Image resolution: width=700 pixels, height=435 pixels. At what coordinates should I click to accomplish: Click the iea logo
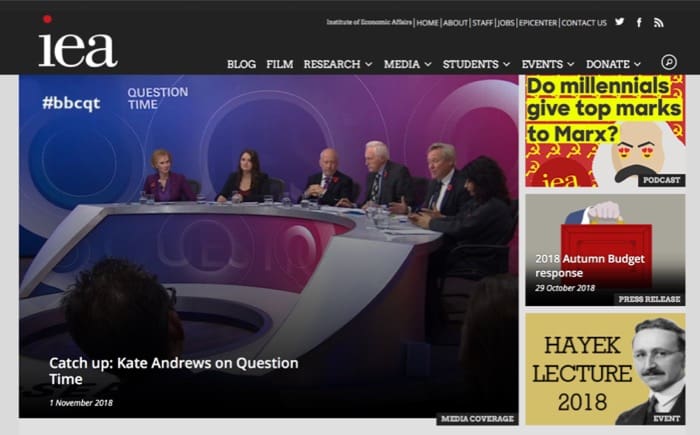tap(78, 42)
